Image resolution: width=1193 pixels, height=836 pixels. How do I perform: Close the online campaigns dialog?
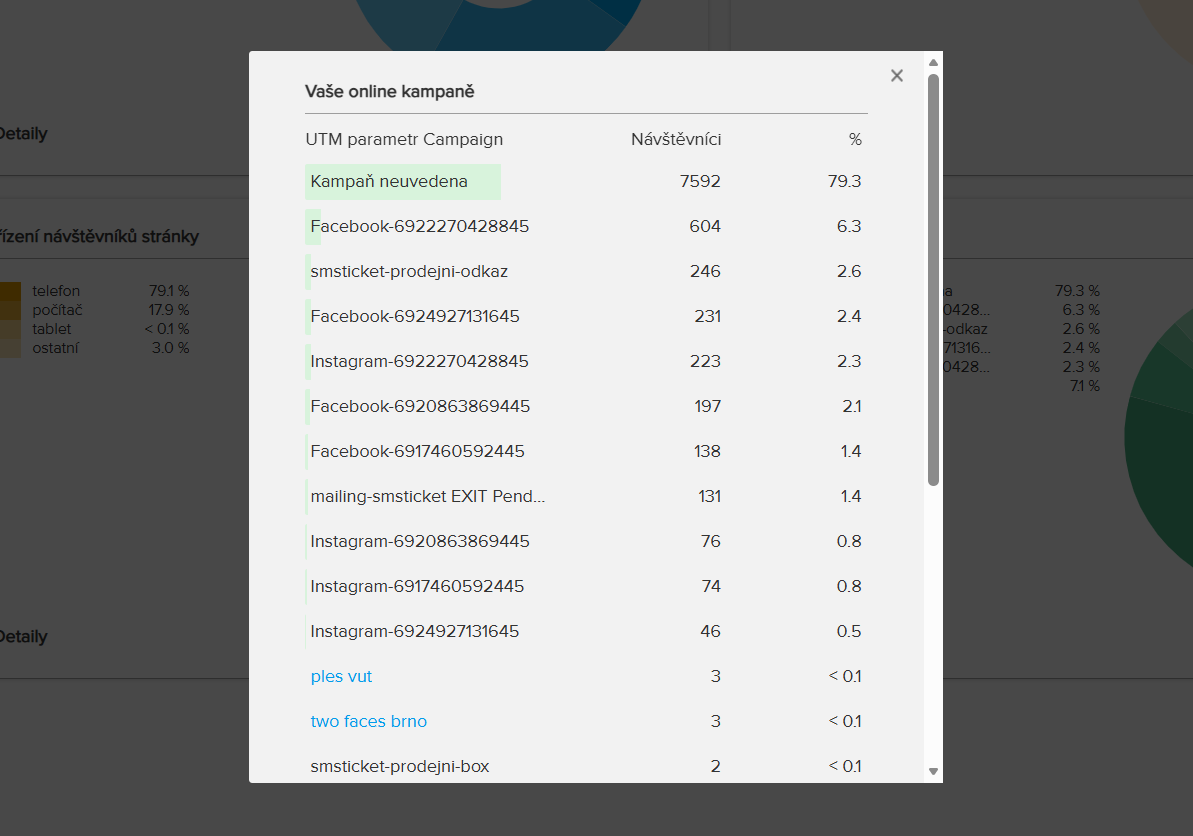pos(897,76)
